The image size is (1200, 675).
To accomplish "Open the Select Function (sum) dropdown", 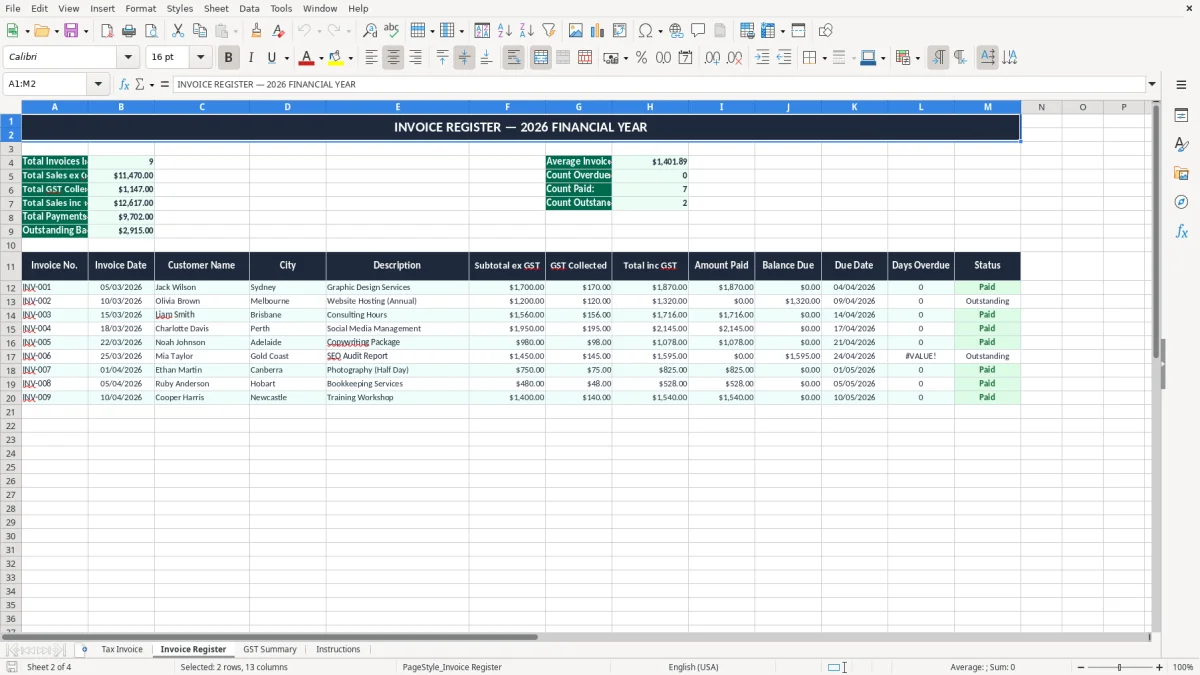I will coord(152,85).
